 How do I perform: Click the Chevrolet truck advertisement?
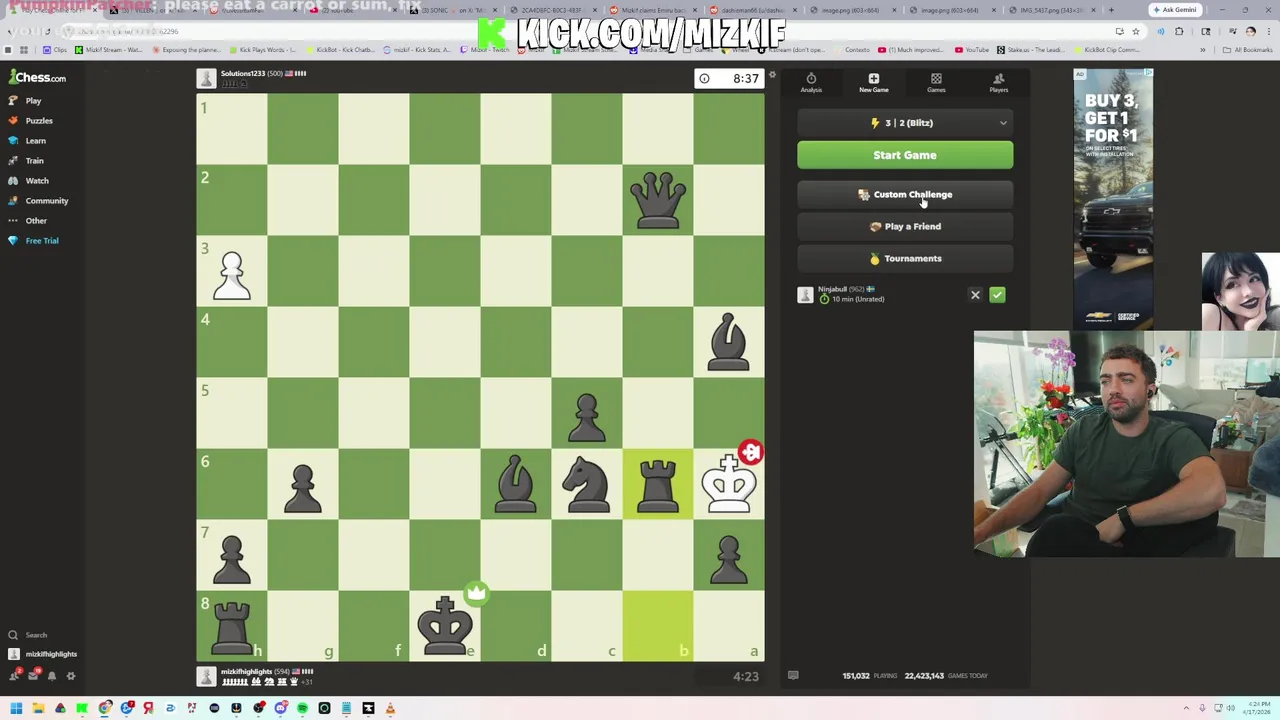click(x=1113, y=199)
